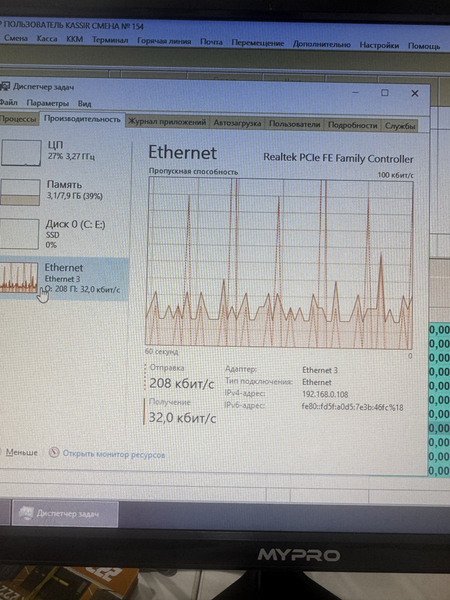
Task: Select the Память memory graph thumbnail
Action: (x=20, y=192)
